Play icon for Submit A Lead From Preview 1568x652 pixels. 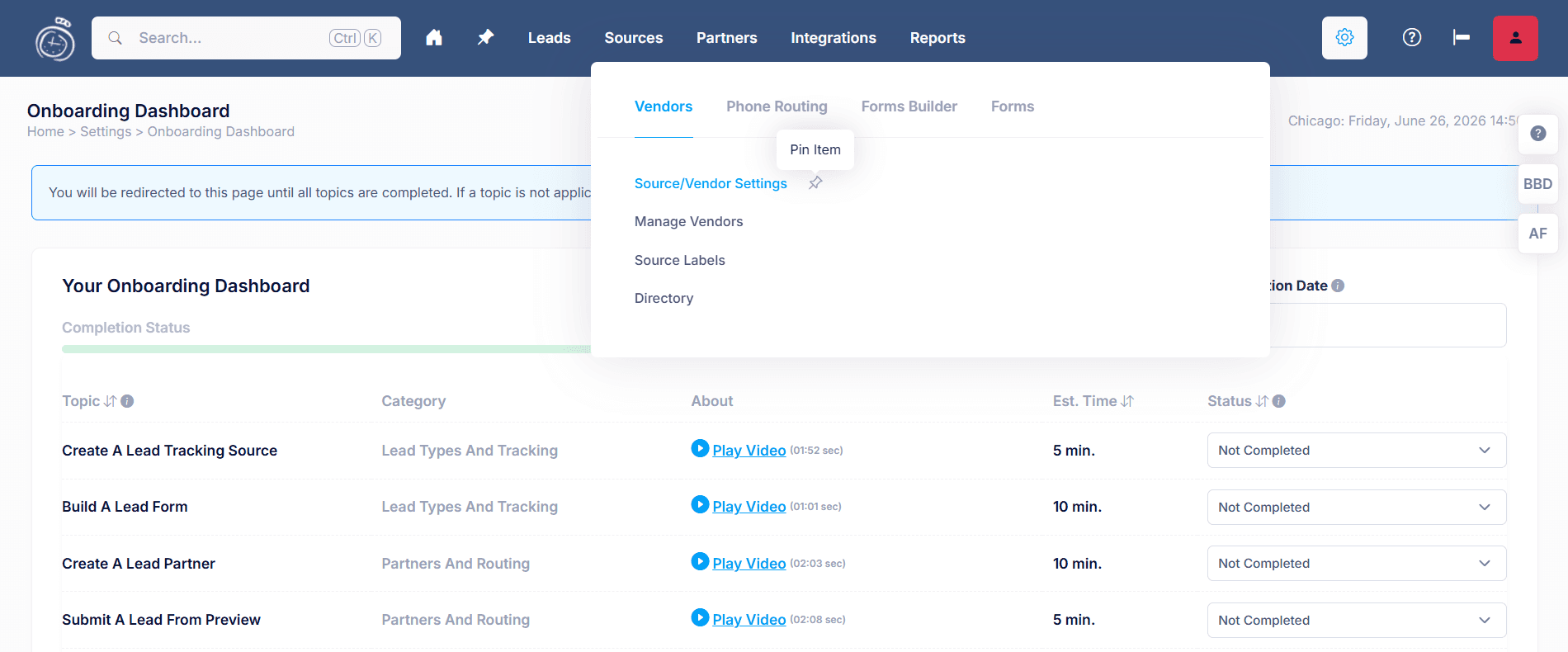pyautogui.click(x=700, y=617)
